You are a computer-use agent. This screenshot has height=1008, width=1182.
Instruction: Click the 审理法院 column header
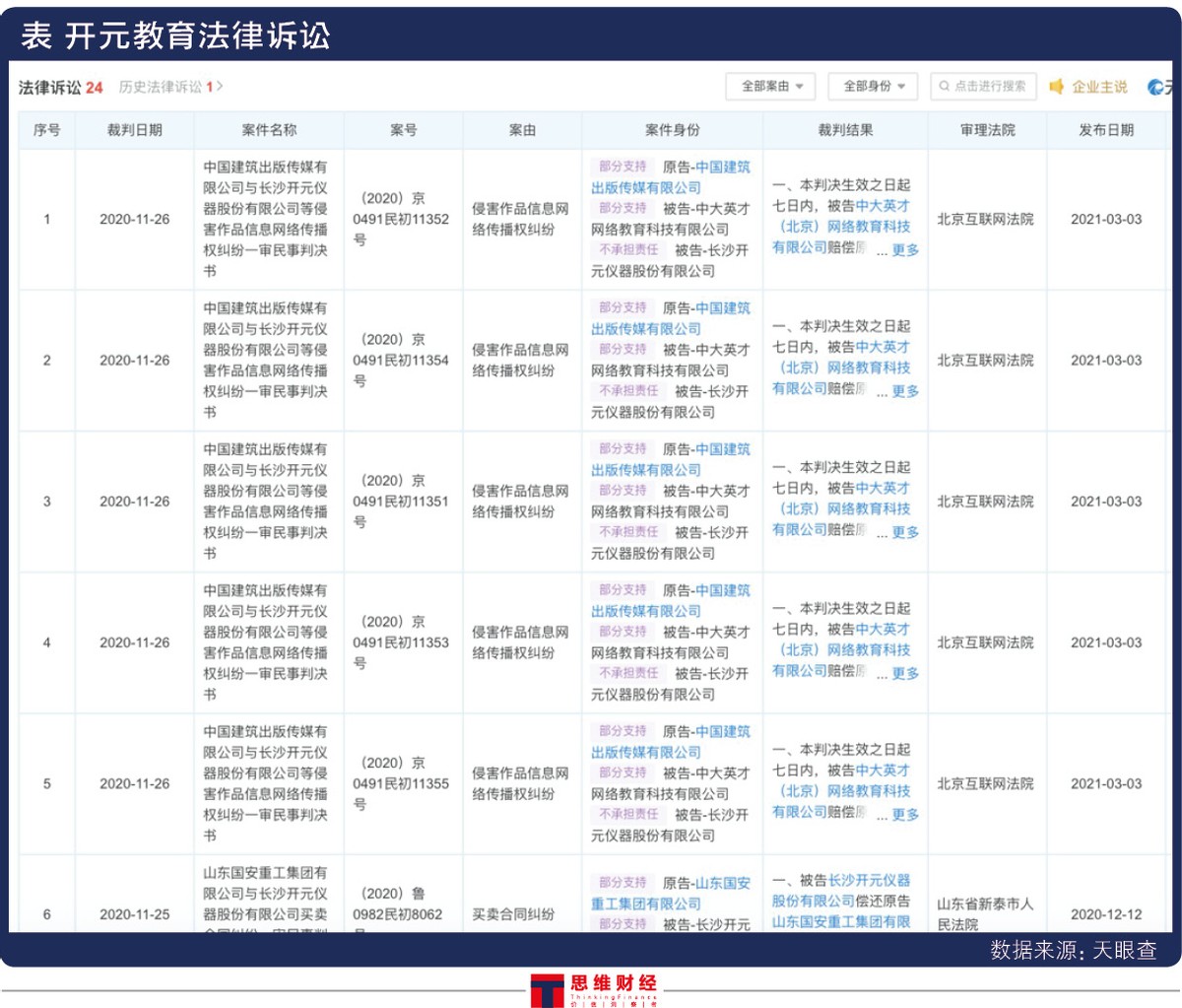click(987, 130)
